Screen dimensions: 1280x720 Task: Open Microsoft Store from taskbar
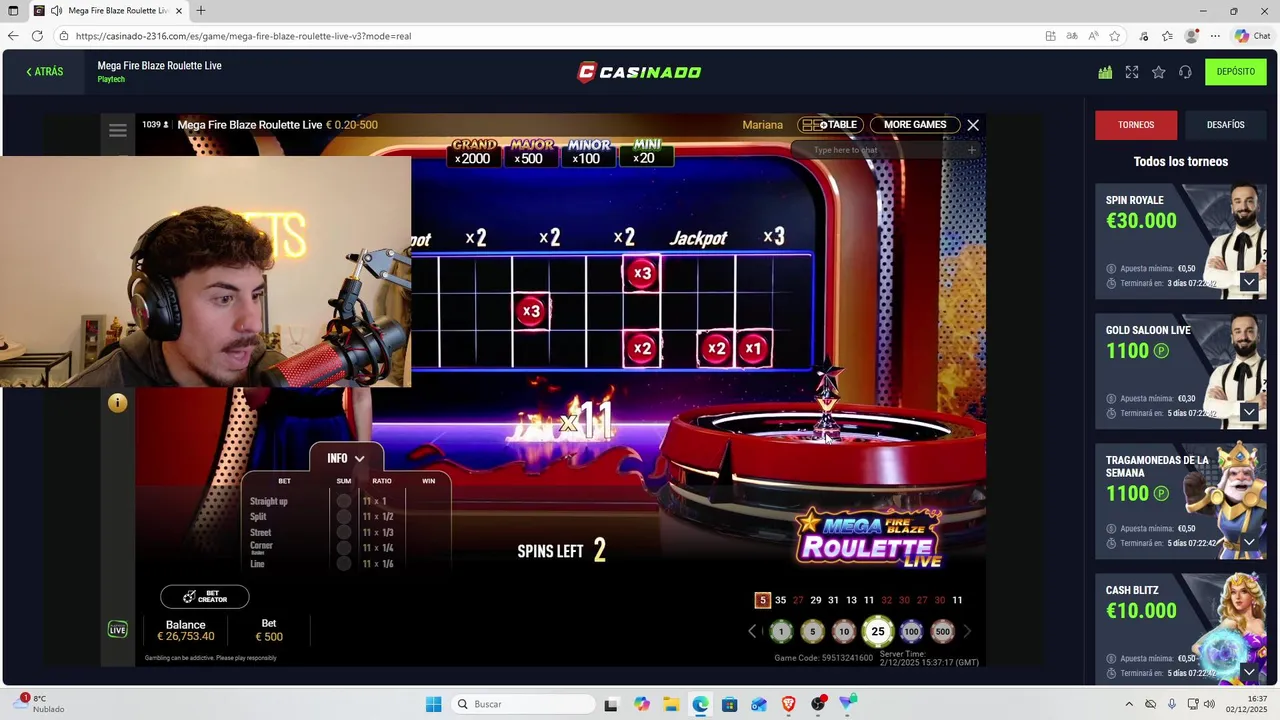tap(729, 704)
